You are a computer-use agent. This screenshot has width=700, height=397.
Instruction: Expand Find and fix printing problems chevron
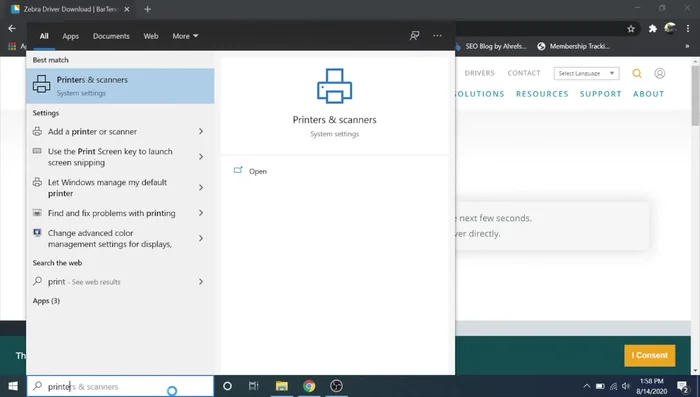[201, 213]
